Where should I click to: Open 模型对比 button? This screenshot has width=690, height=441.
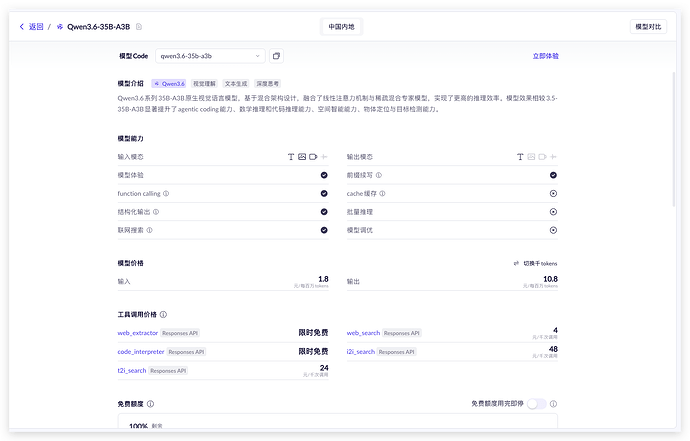[x=648, y=27]
